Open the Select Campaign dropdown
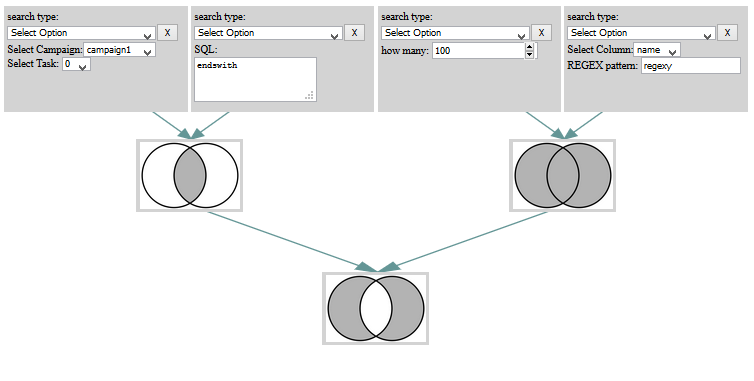 [x=119, y=50]
